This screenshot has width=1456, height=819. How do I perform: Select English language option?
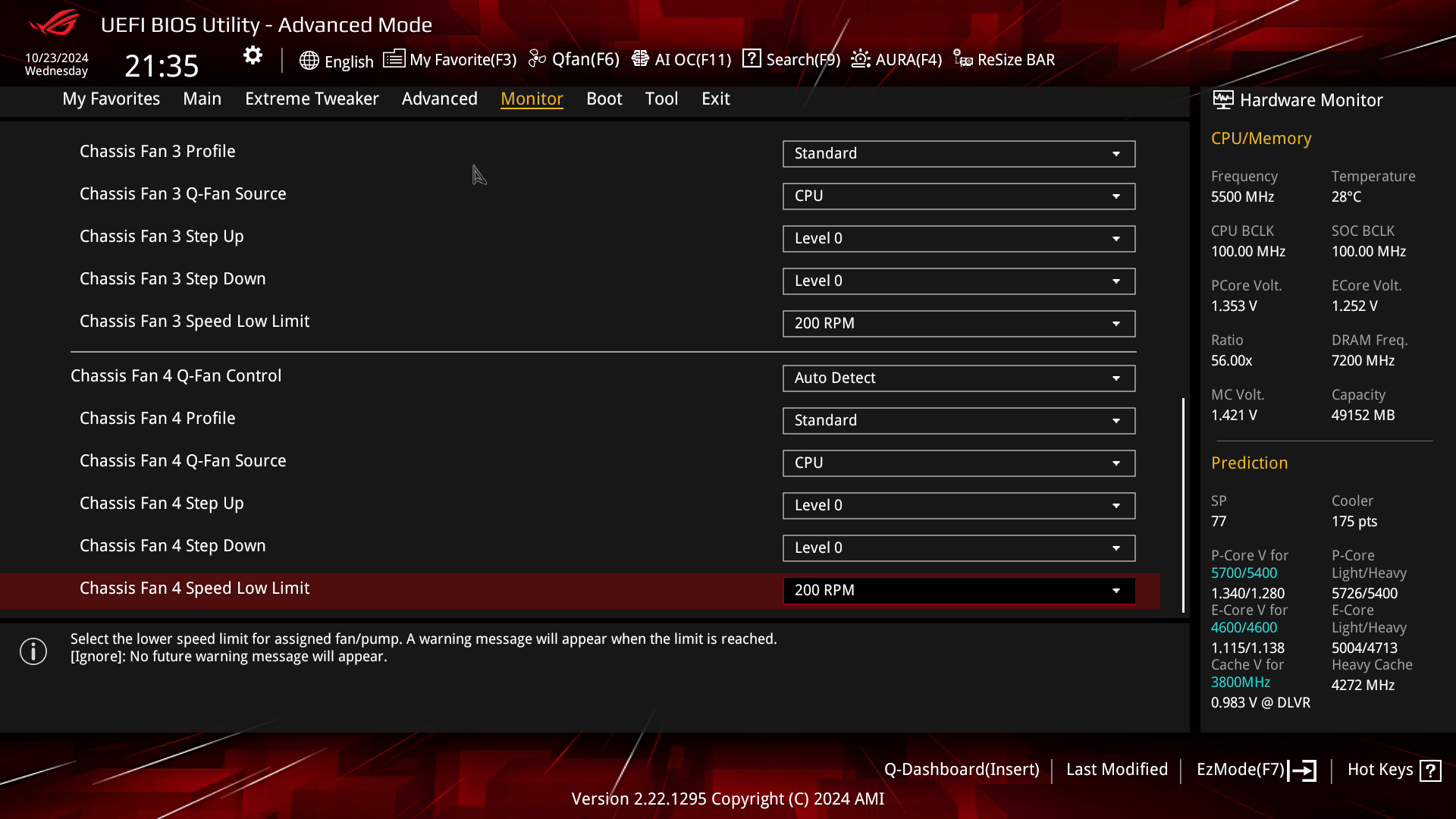[337, 60]
